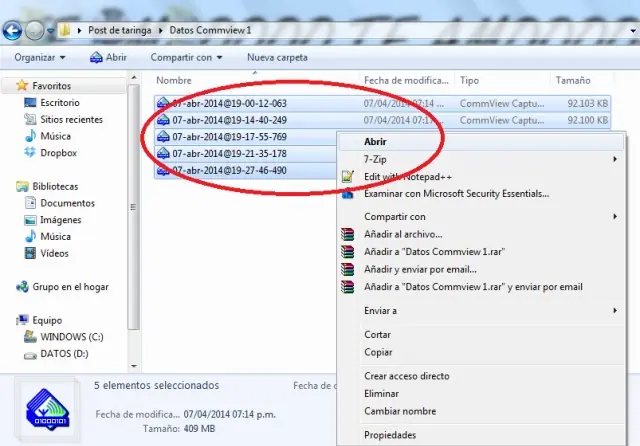Click CommView icon of 19-14-40-249 file
640x446 pixels.
(x=163, y=120)
